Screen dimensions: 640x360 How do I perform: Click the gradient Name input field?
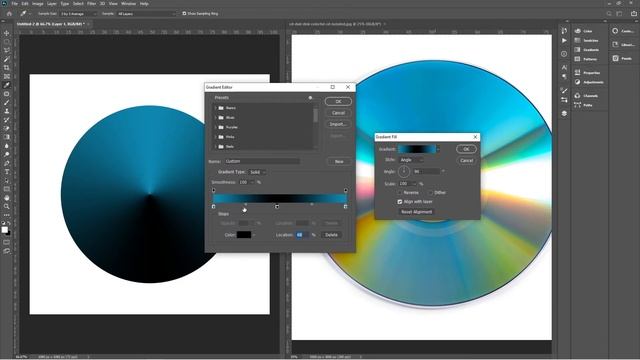[262, 161]
